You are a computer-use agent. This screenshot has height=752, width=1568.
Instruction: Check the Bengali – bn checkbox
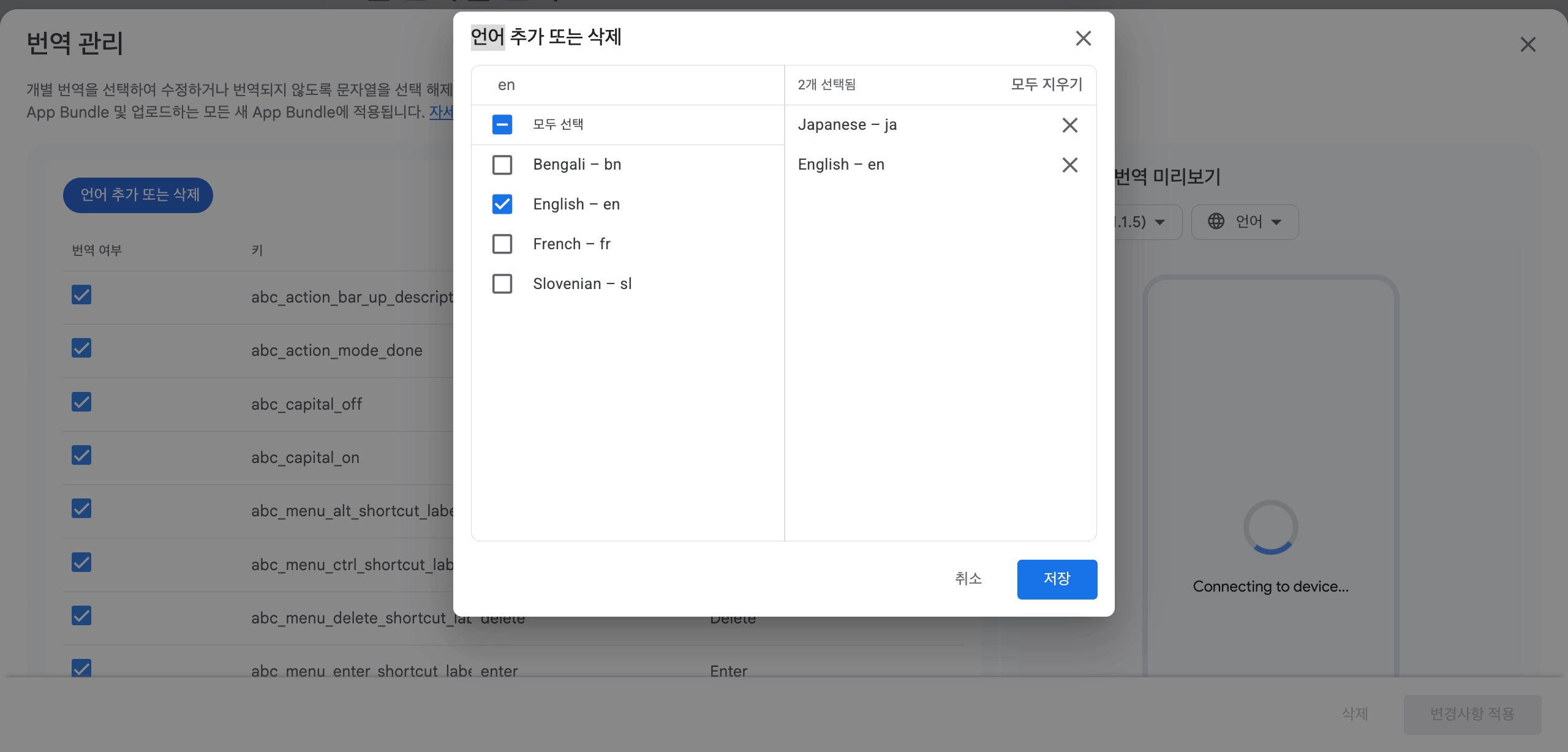(x=502, y=165)
